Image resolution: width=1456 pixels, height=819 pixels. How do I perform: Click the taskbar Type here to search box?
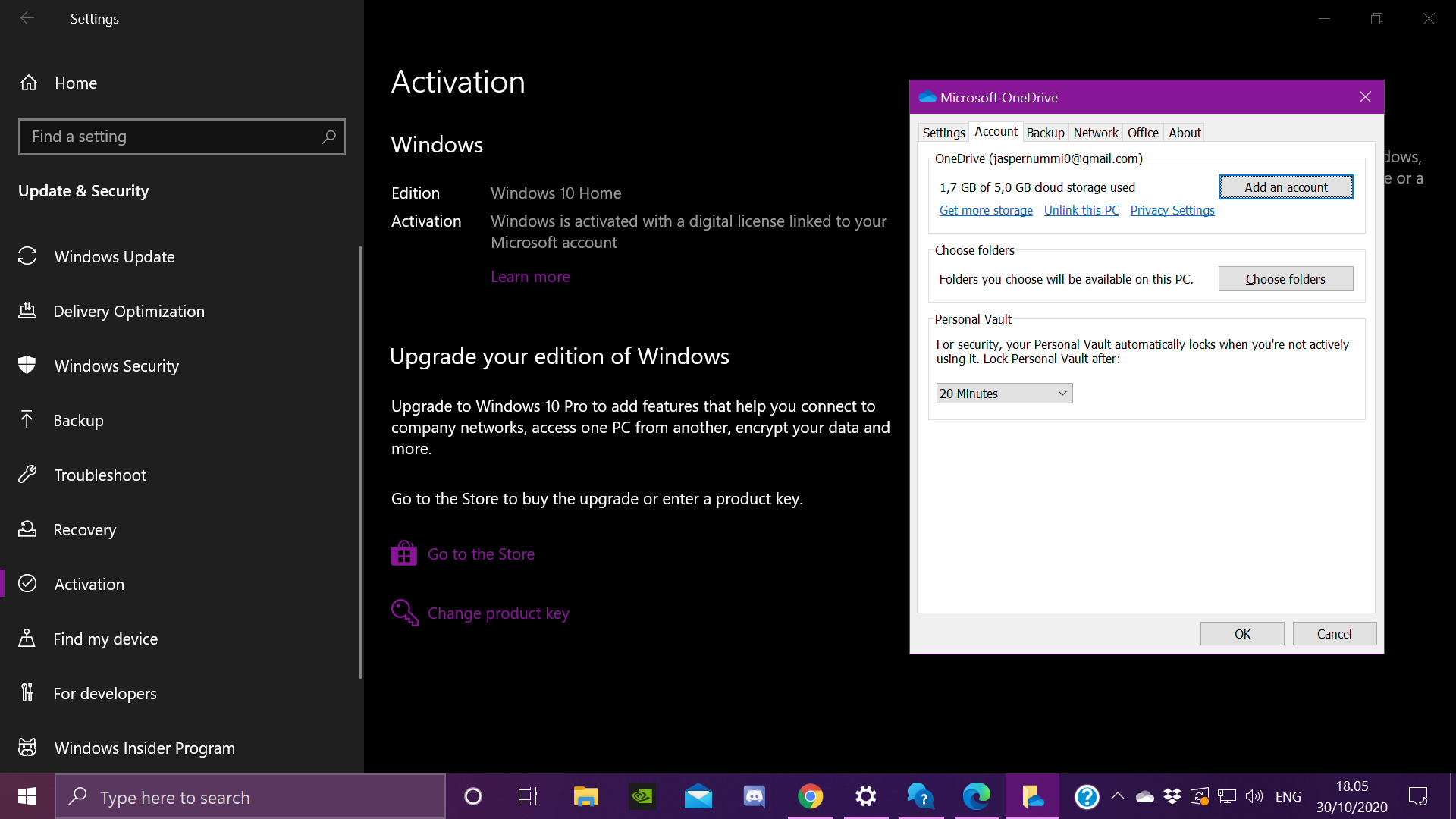250,796
